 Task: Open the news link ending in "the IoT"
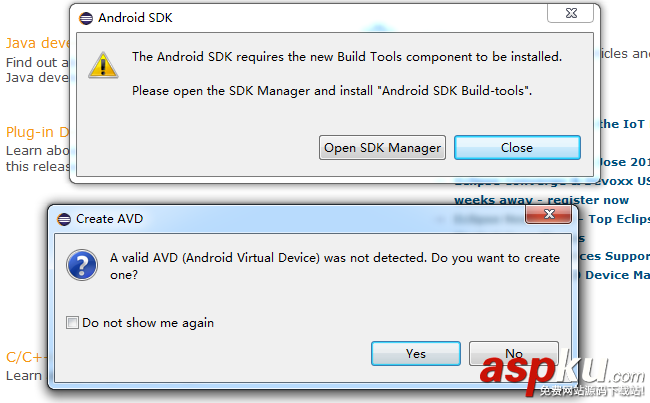click(621, 124)
